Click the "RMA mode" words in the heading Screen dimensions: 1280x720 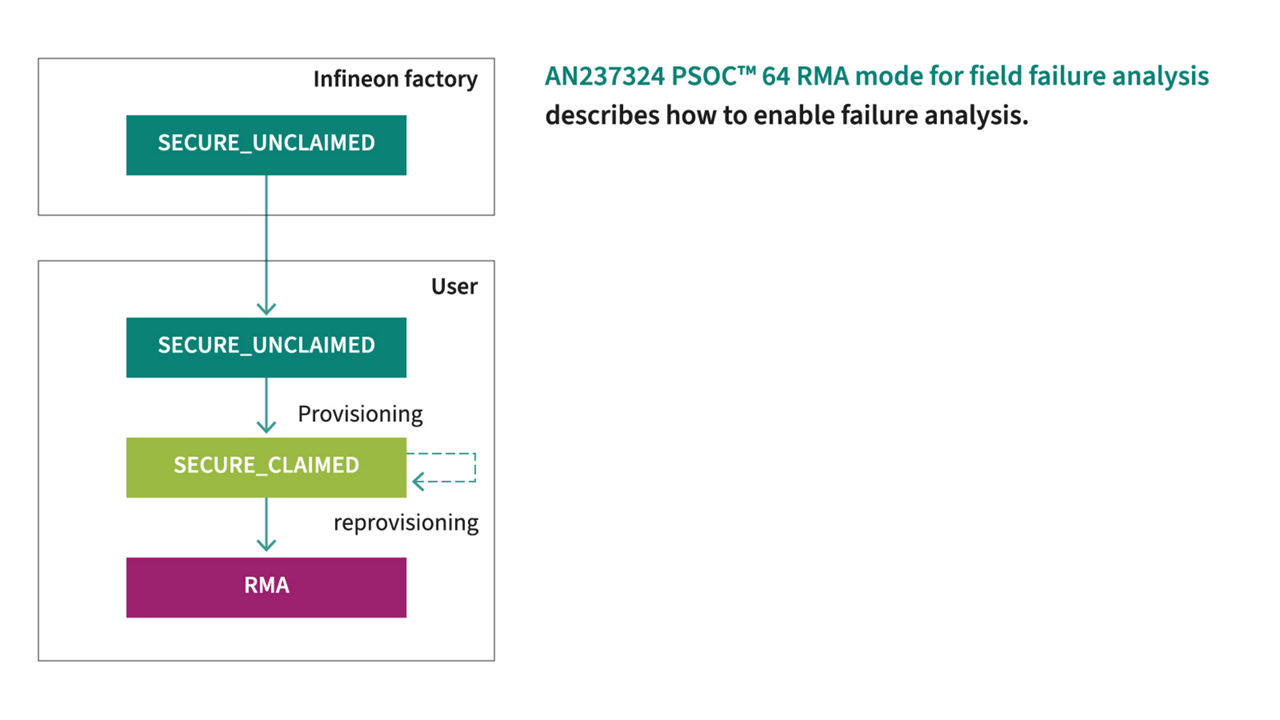850,77
